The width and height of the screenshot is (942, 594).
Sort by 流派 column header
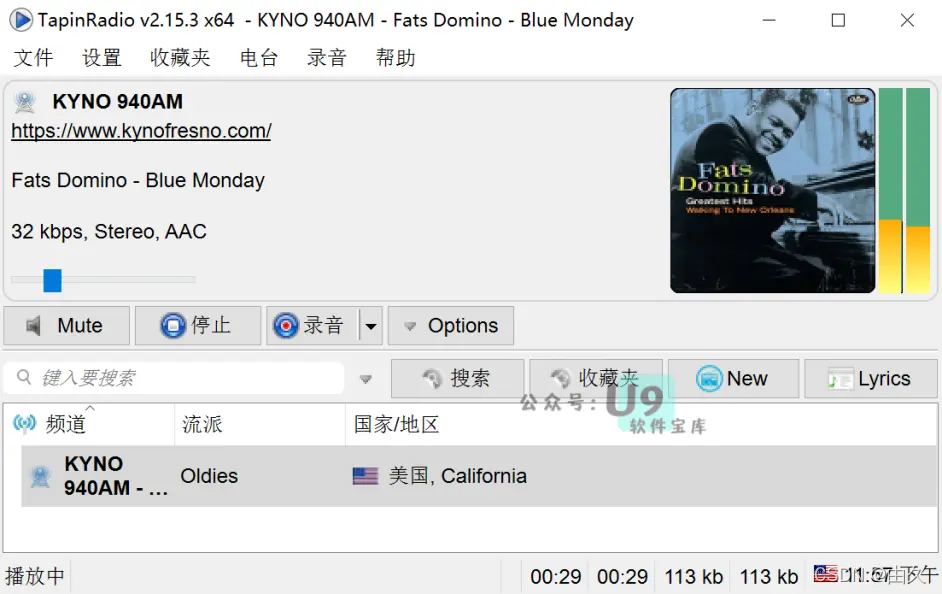pyautogui.click(x=260, y=425)
